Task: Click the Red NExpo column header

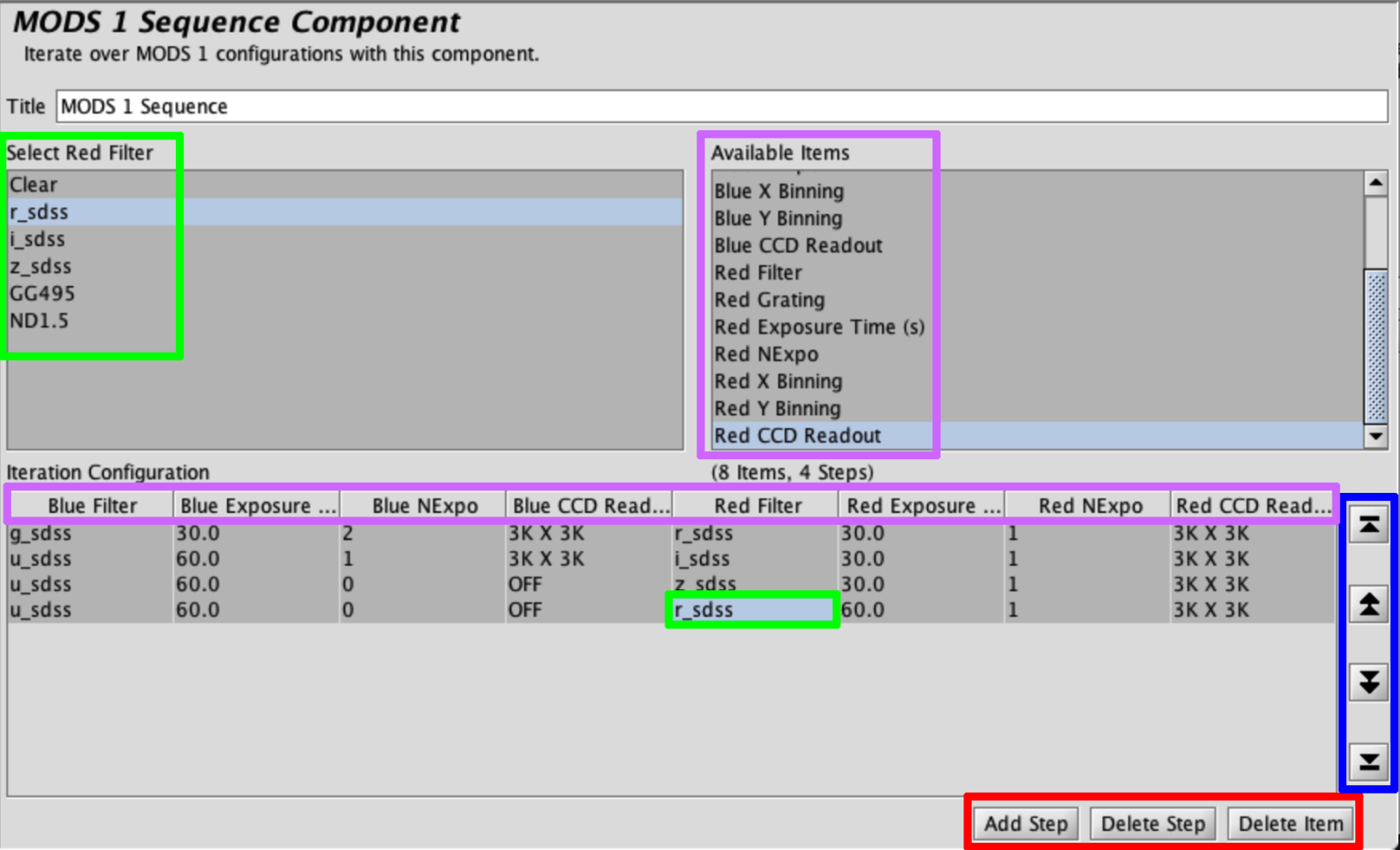Action: click(1088, 506)
